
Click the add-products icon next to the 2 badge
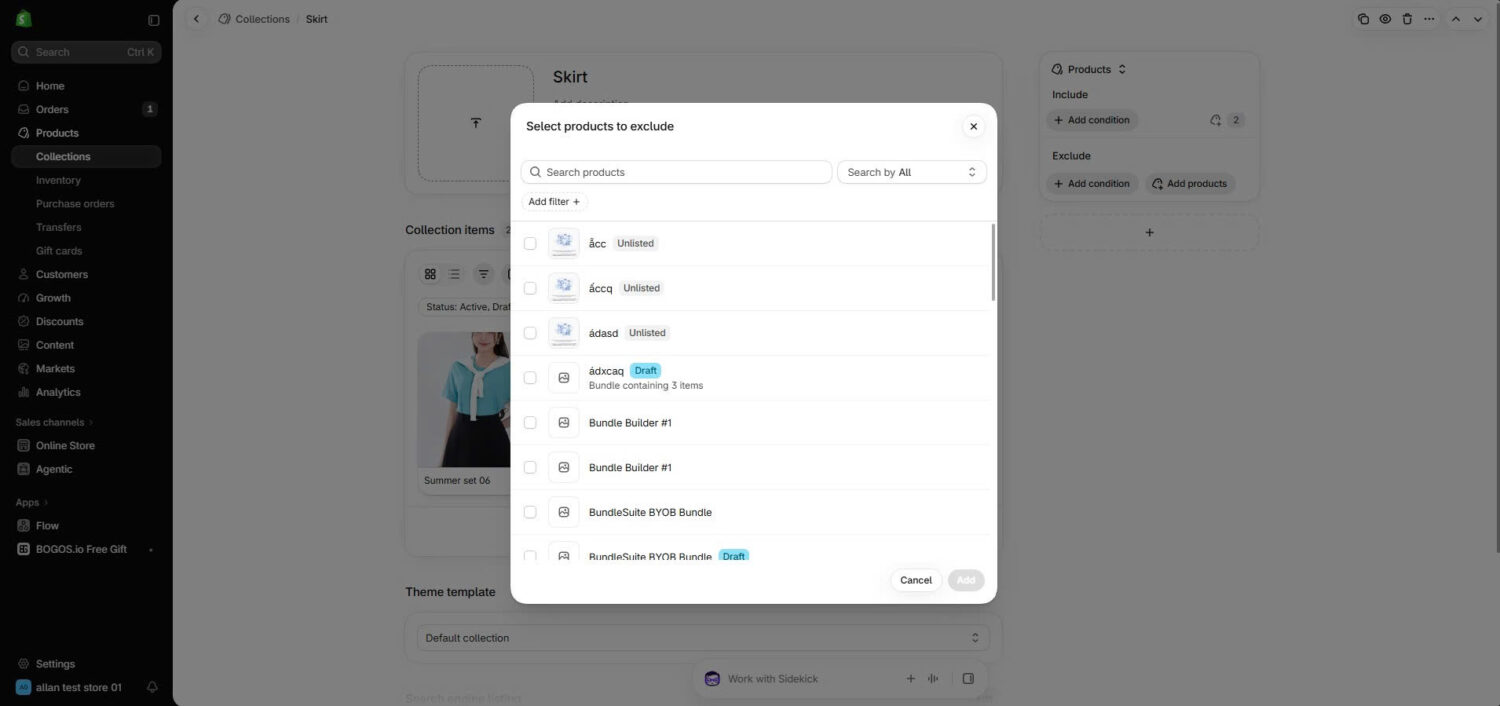(1215, 120)
